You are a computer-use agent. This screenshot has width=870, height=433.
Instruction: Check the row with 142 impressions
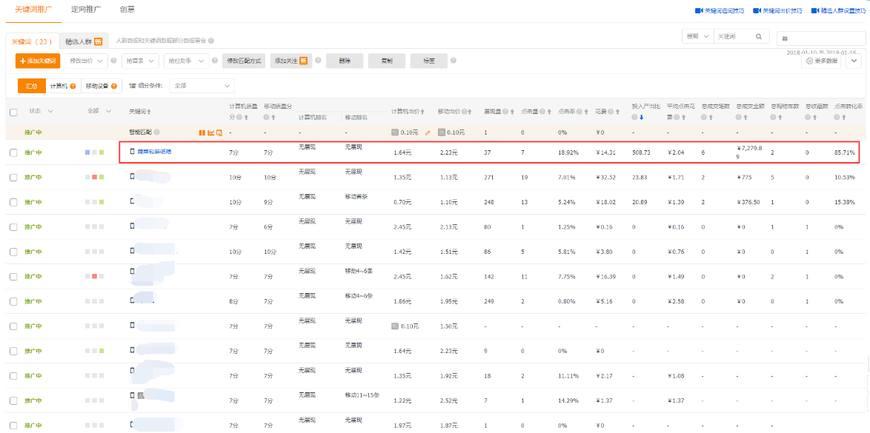pos(13,276)
